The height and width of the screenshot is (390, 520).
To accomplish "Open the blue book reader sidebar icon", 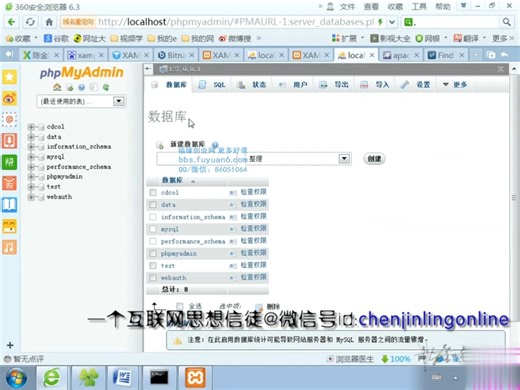I will click(9, 205).
